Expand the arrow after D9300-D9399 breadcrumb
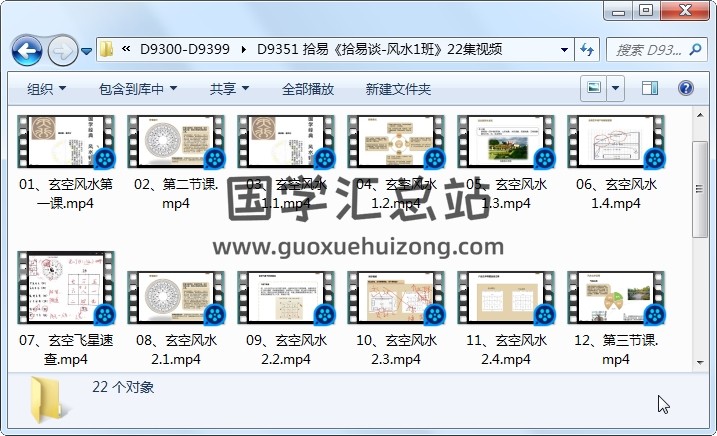717x436 pixels. pyautogui.click(x=243, y=49)
